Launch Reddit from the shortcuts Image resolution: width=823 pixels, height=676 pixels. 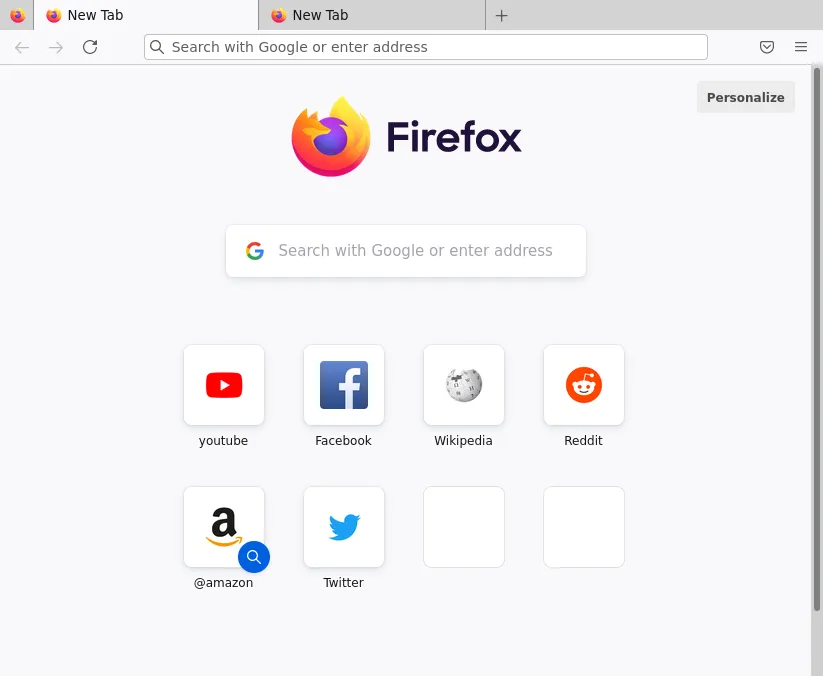click(583, 385)
